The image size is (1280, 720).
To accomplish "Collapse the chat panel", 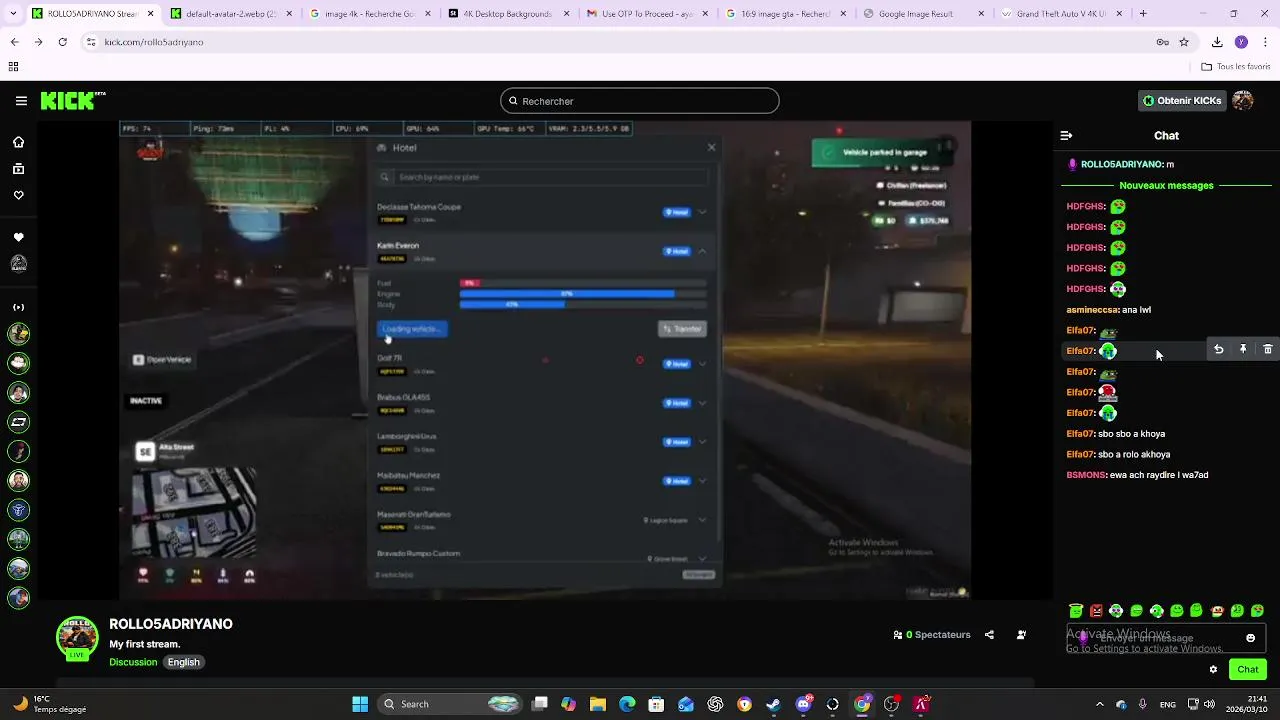I will [x=1066, y=135].
